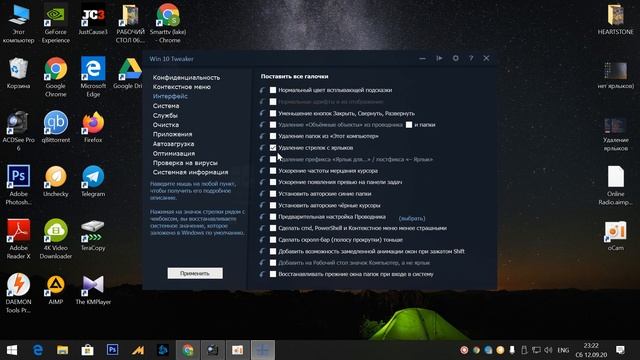Tick «Предварительная настройка Проводника» checkbox

pyautogui.click(x=273, y=217)
